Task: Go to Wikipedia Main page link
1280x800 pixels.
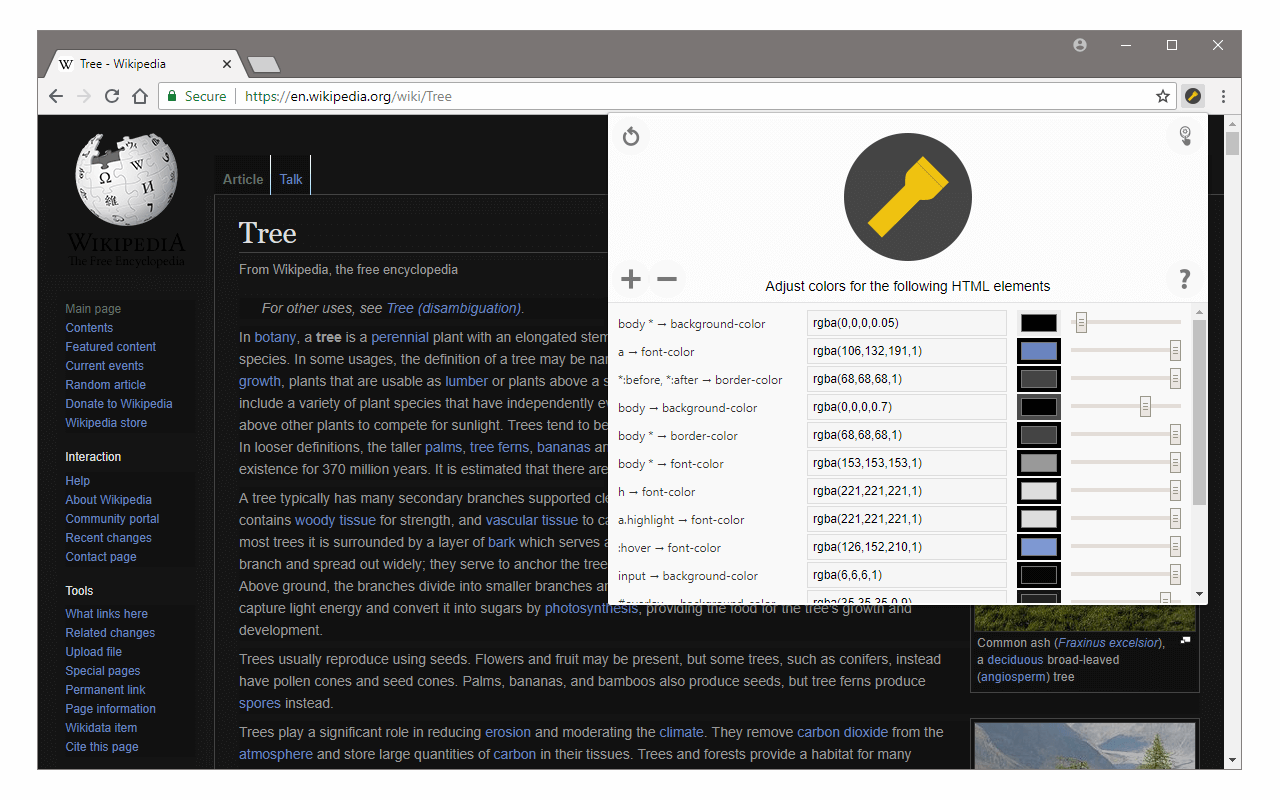Action: coord(93,309)
